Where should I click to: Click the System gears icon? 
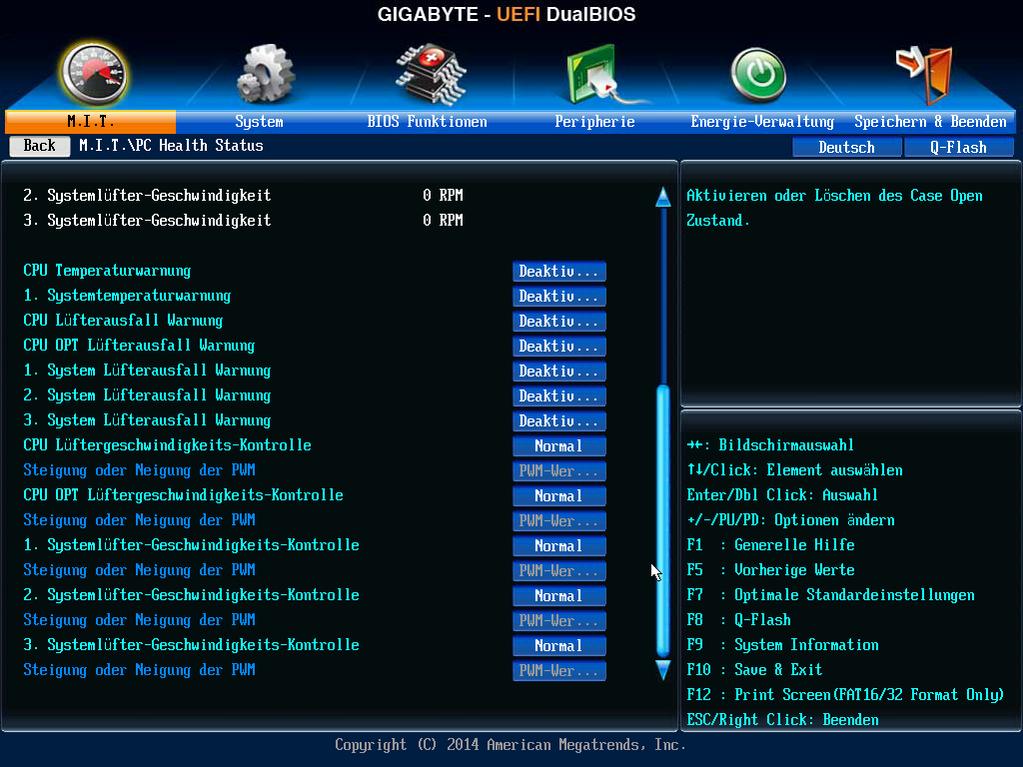click(266, 74)
